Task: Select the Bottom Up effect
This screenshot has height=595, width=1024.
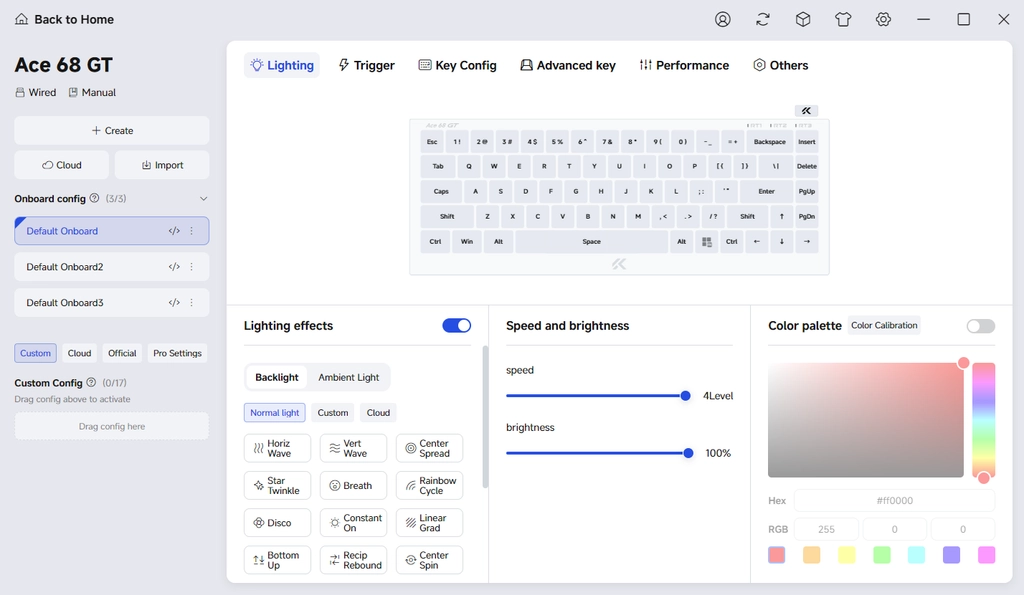Action: pyautogui.click(x=278, y=560)
